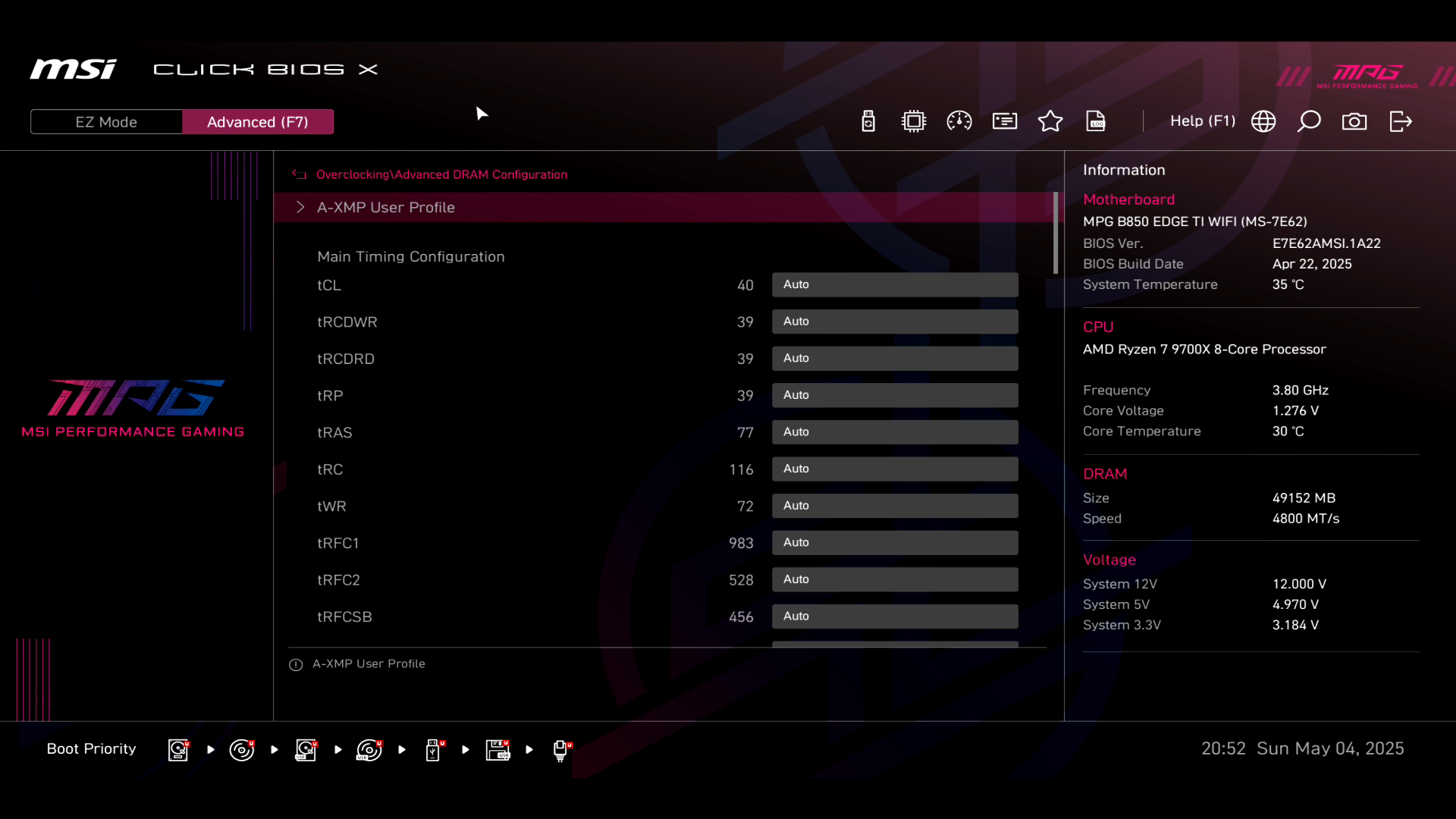1456x819 pixels.
Task: Click the exit door icon
Action: click(x=1401, y=121)
